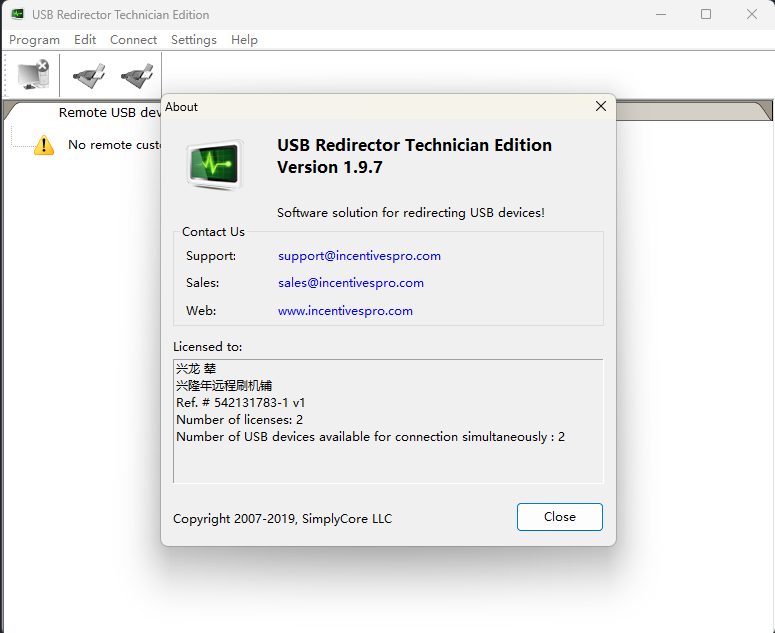Click the app icon in the title bar
The width and height of the screenshot is (775, 633).
coord(18,14)
